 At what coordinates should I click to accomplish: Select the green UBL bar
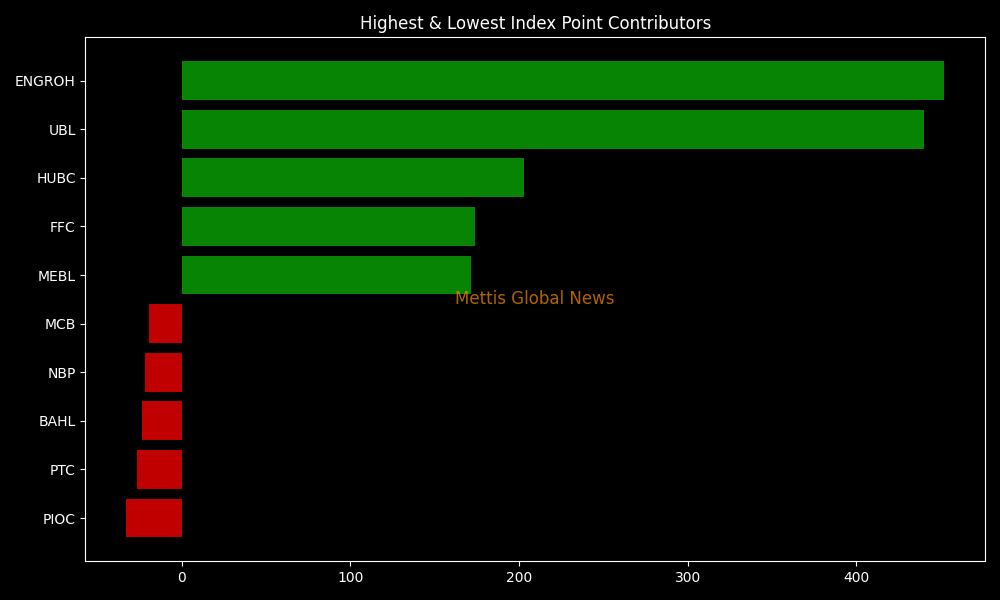552,130
